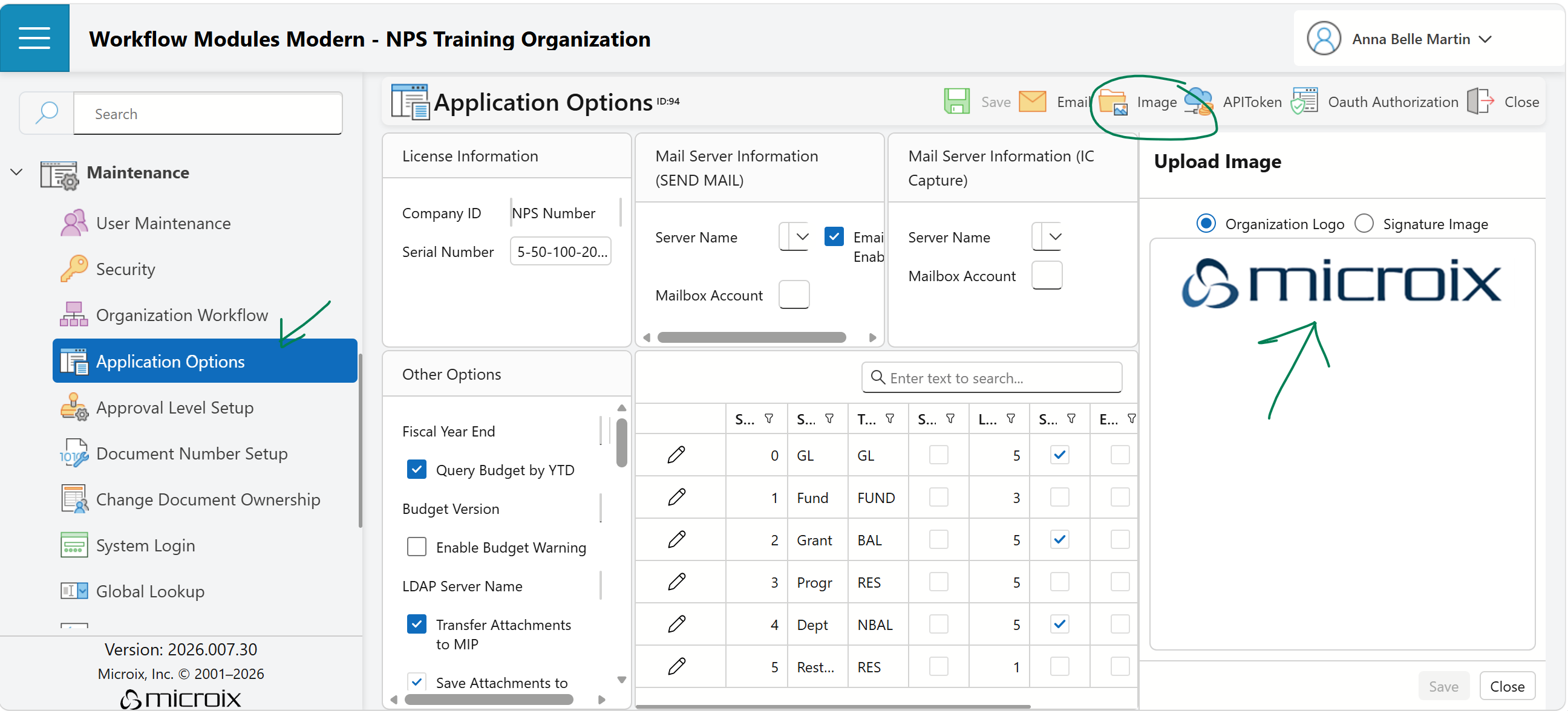Uncheck Transfer Attachments to MIP
Screen dimensions: 1568x711
click(416, 624)
